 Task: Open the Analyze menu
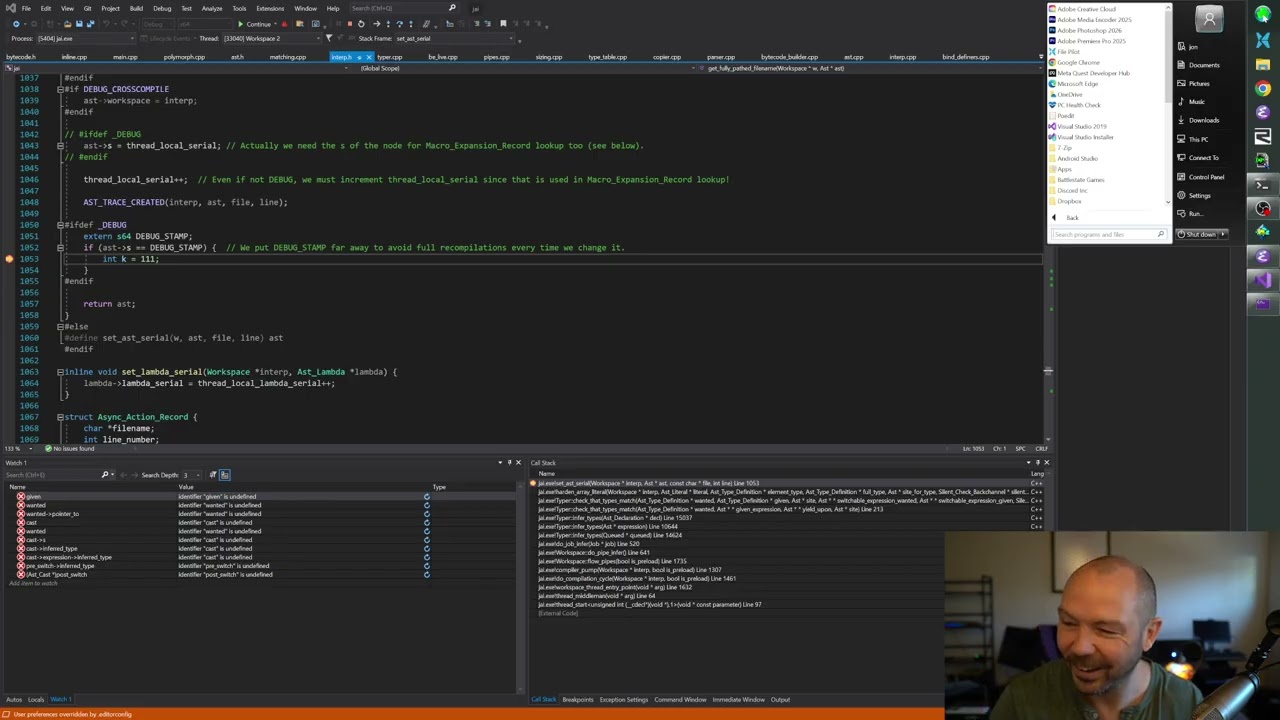pos(212,8)
